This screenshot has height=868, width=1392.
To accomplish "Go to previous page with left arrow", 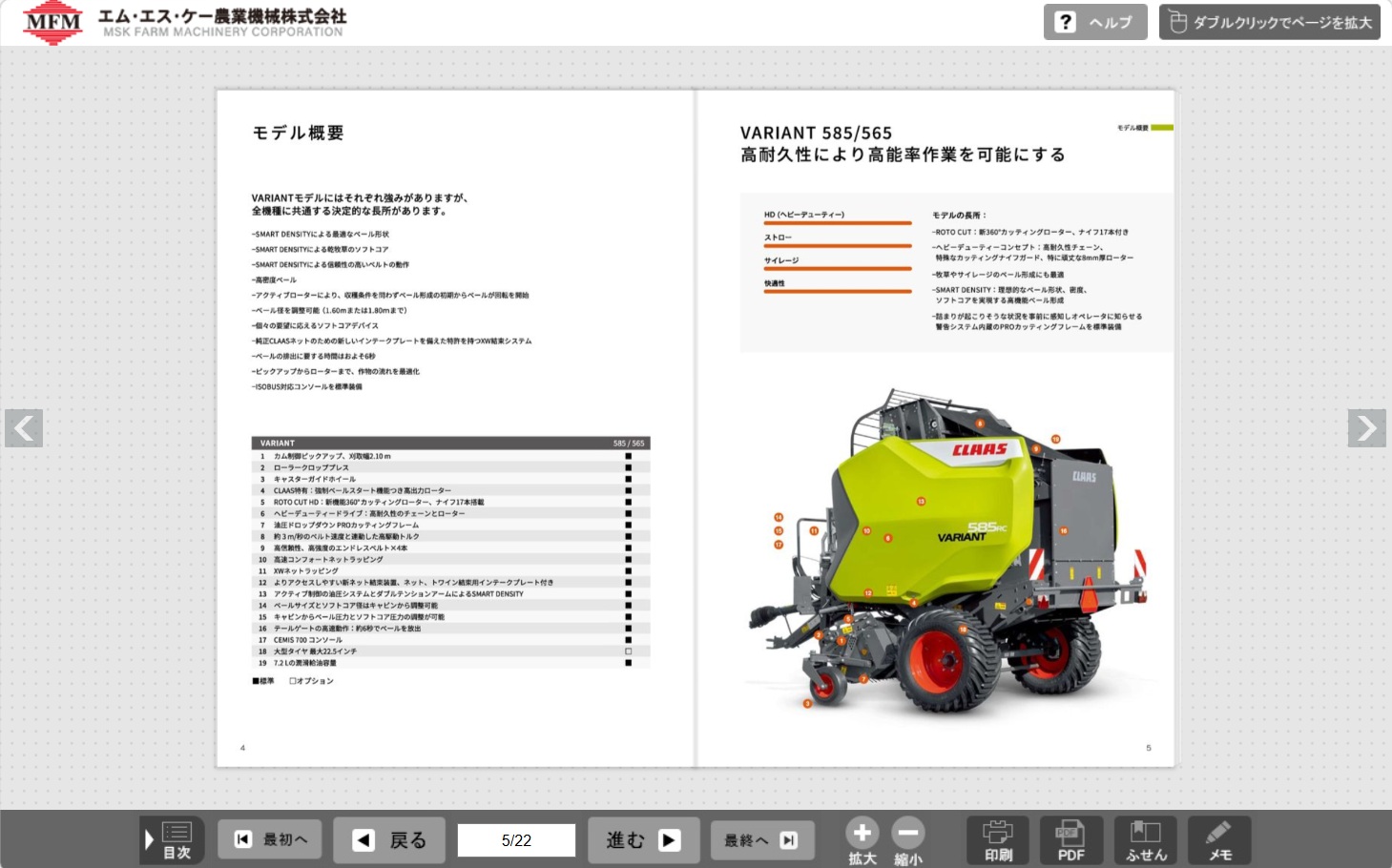I will tap(24, 428).
